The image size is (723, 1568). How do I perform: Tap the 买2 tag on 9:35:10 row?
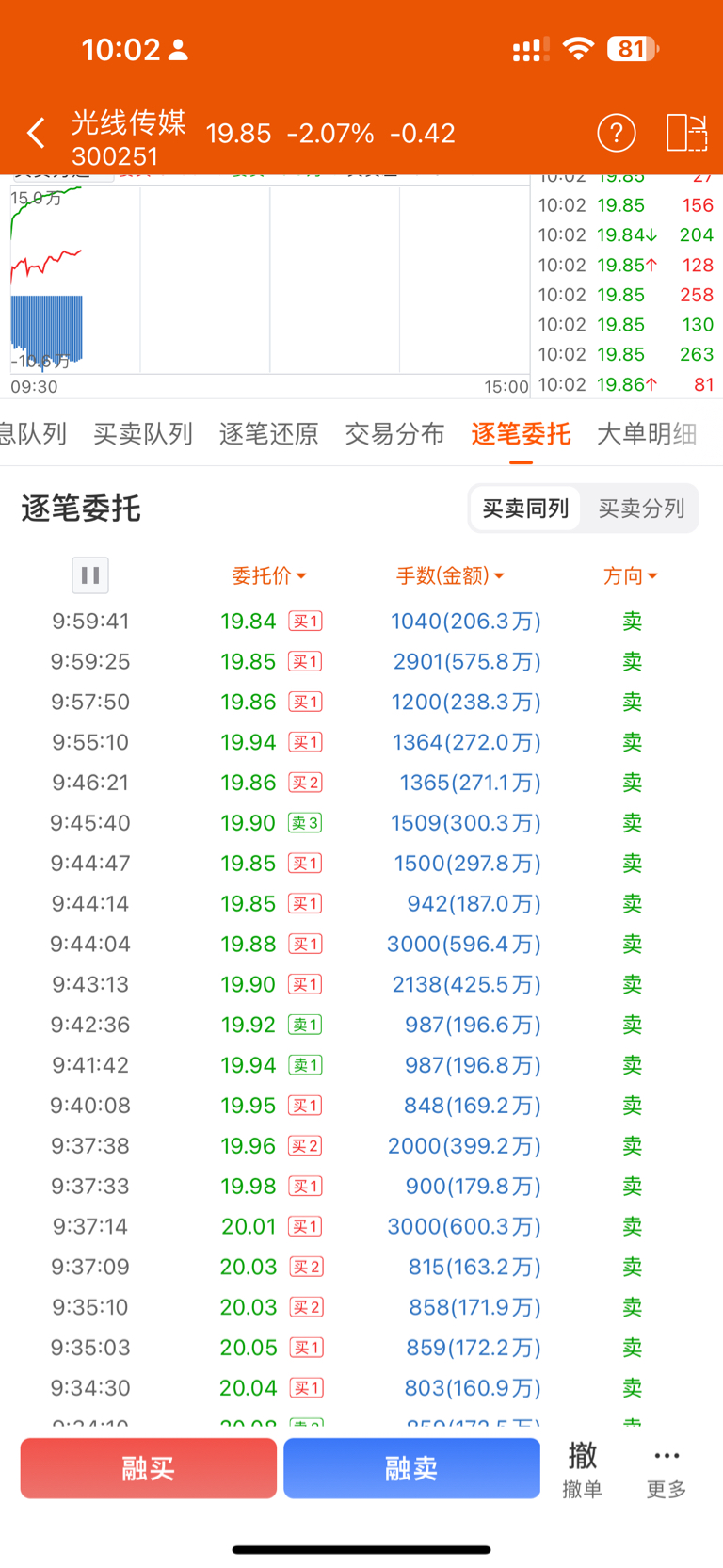pyautogui.click(x=305, y=1307)
